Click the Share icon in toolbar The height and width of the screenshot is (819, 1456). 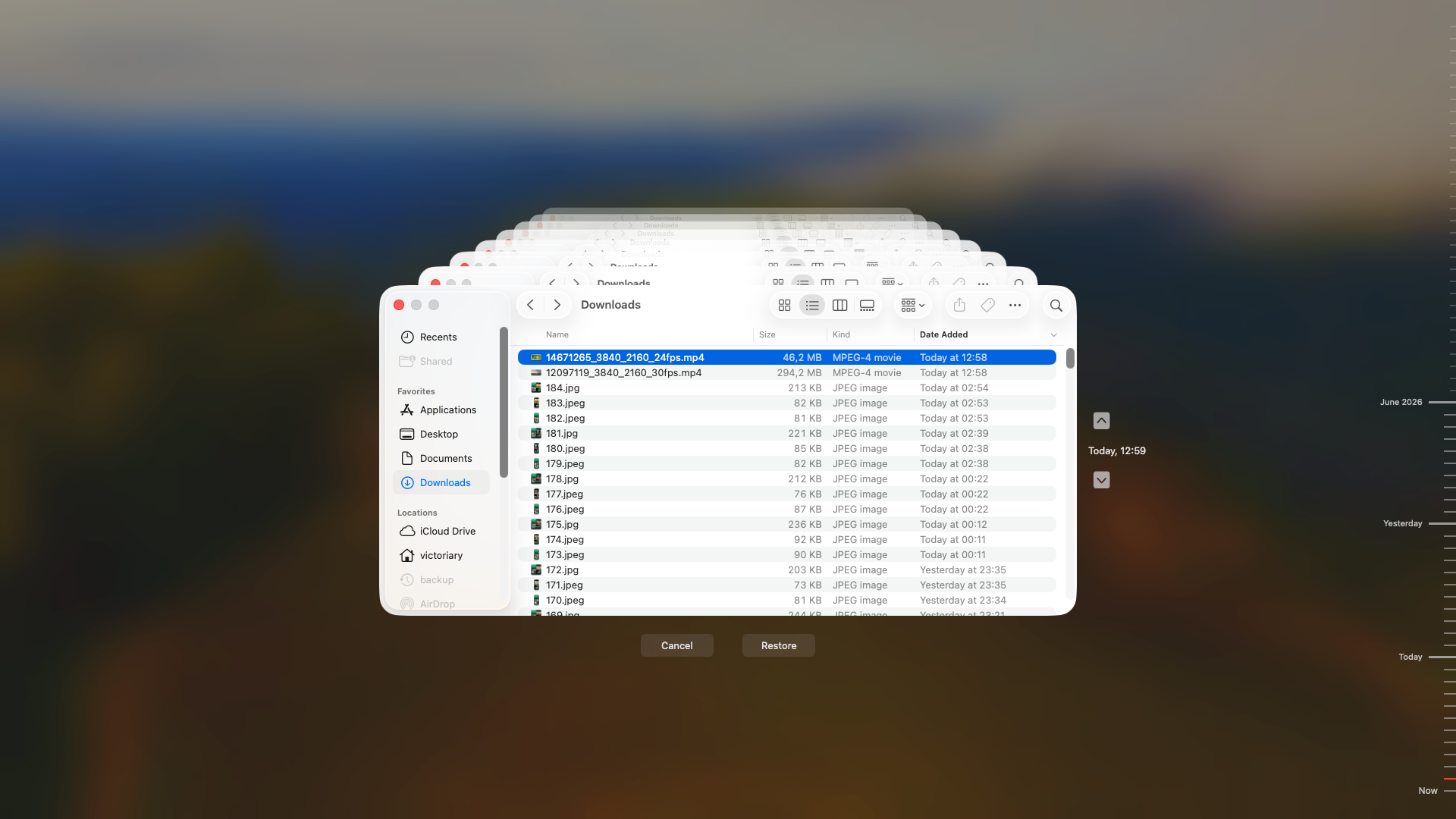(959, 305)
